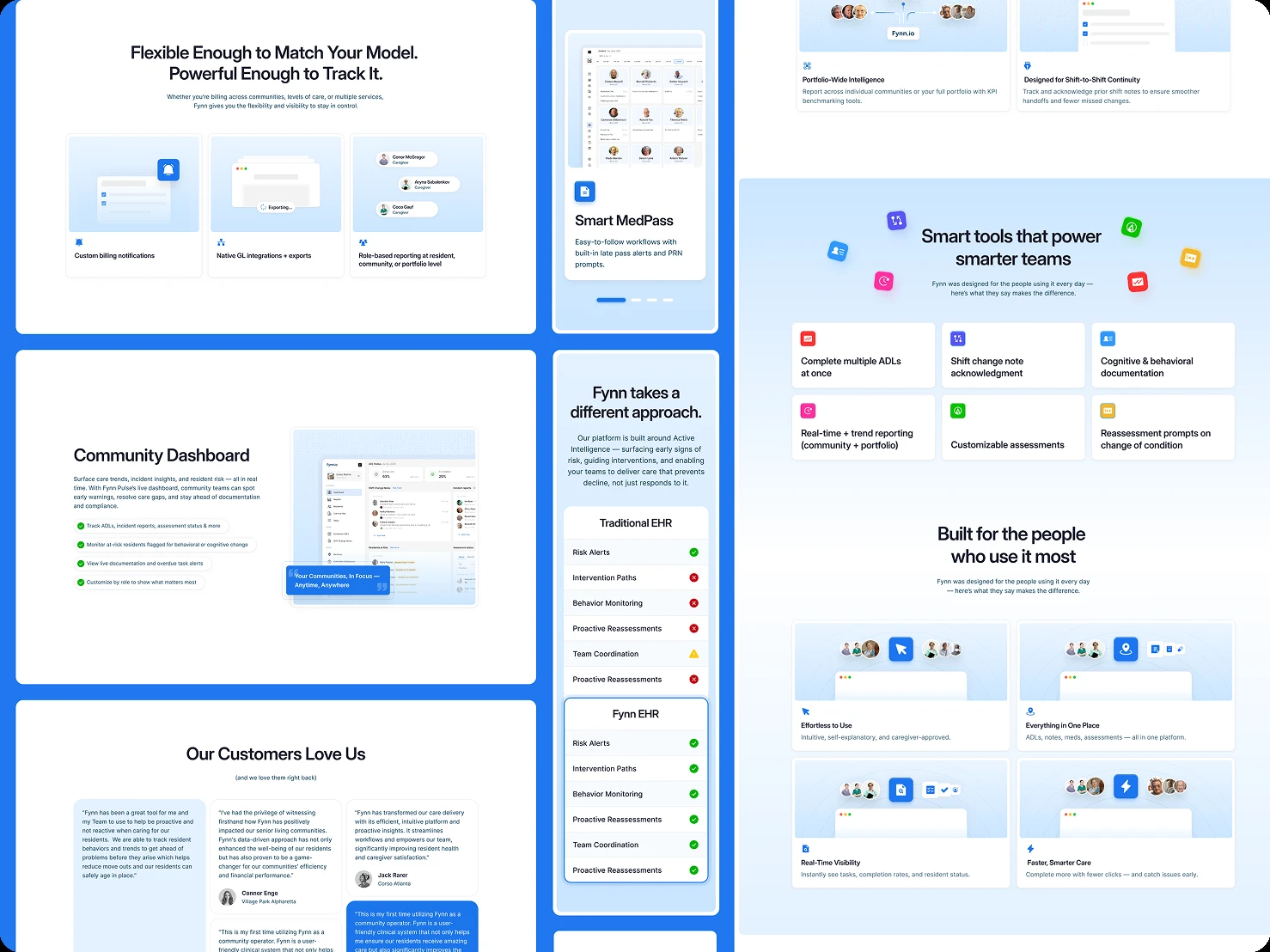Click 'Corso Atlanta' under Jack Rarer

[x=394, y=883]
